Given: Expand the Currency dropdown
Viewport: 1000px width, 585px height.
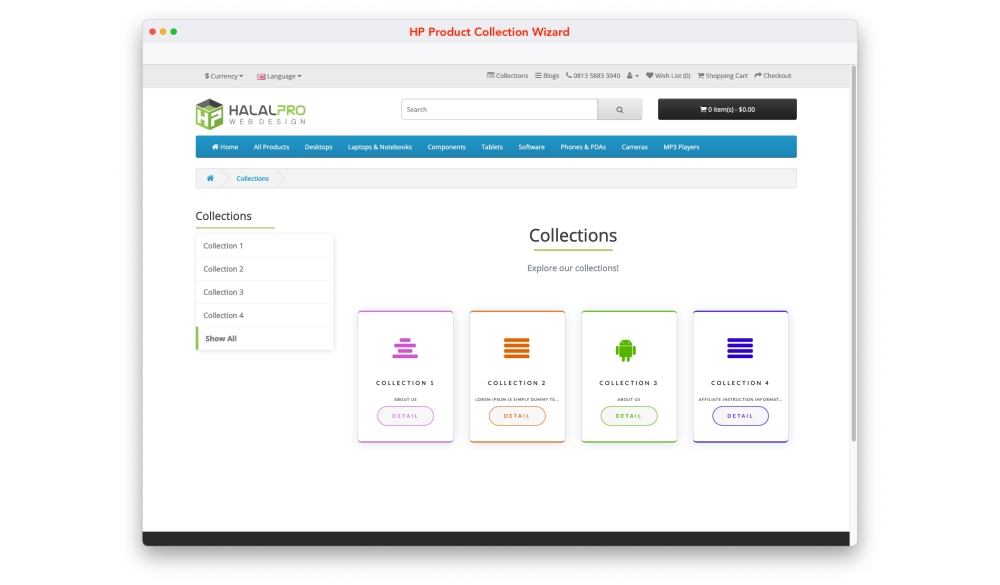Looking at the screenshot, I should [224, 76].
